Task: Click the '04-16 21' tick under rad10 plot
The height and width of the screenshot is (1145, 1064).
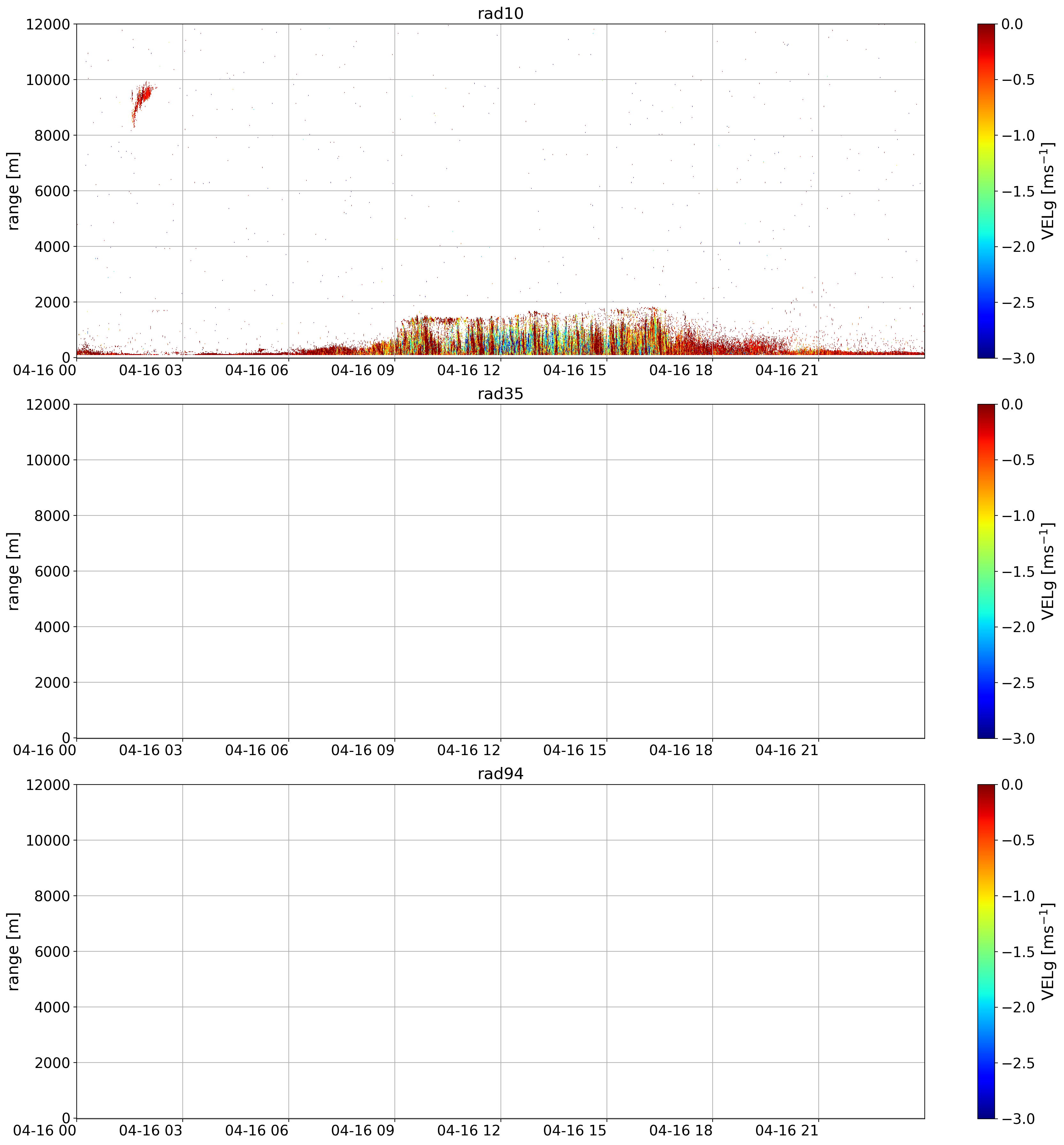Action: click(787, 370)
